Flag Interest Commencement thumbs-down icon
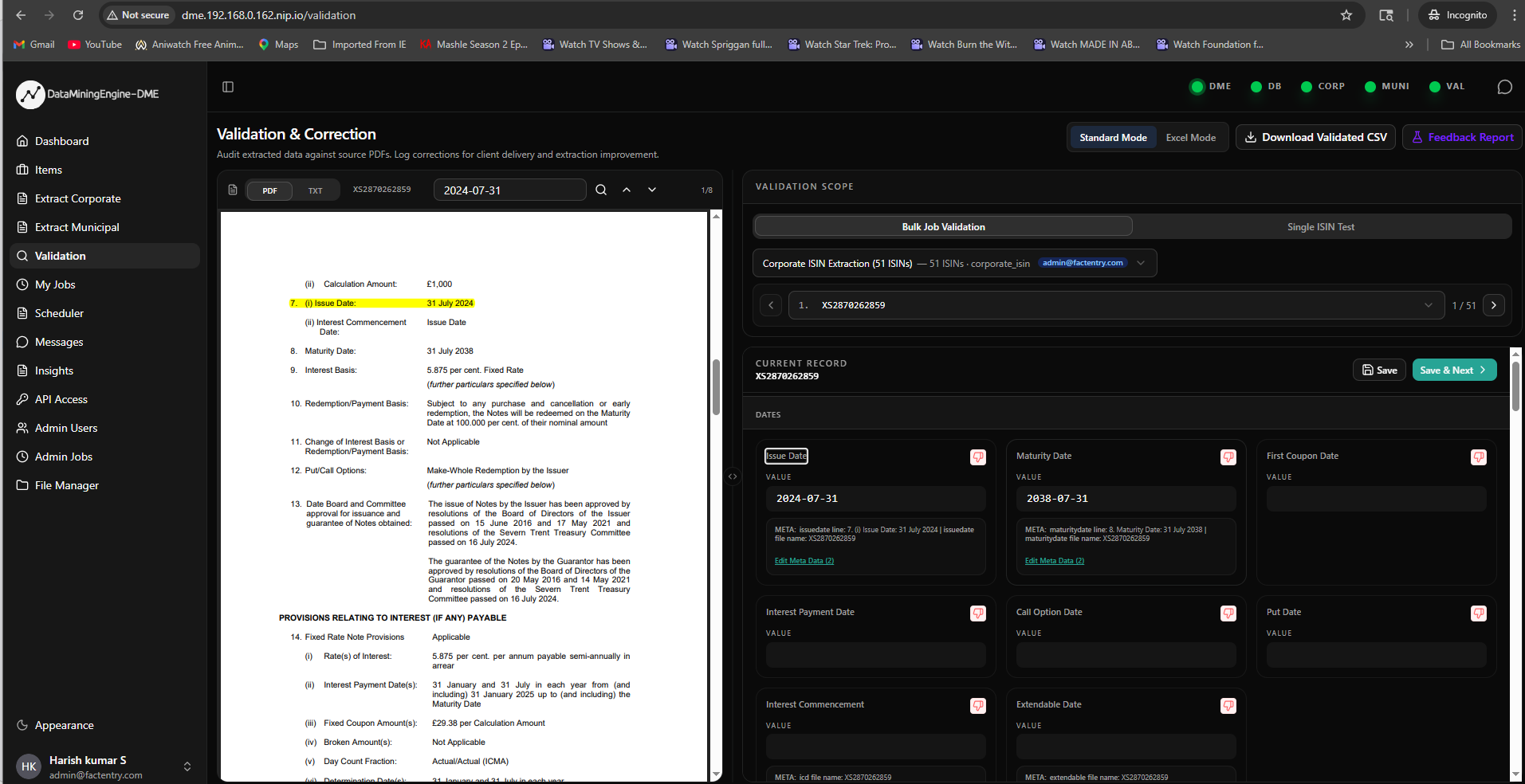Image resolution: width=1525 pixels, height=784 pixels. 978,705
